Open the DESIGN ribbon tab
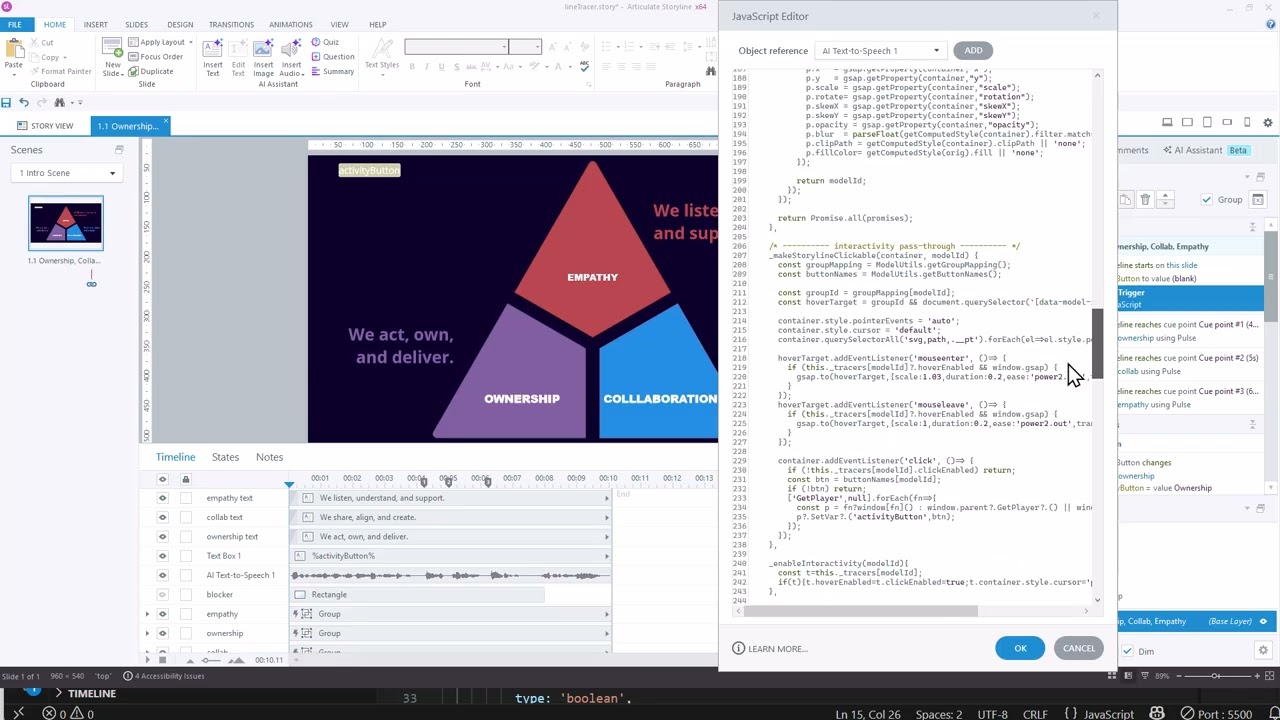The width and height of the screenshot is (1280, 720). coord(180,24)
